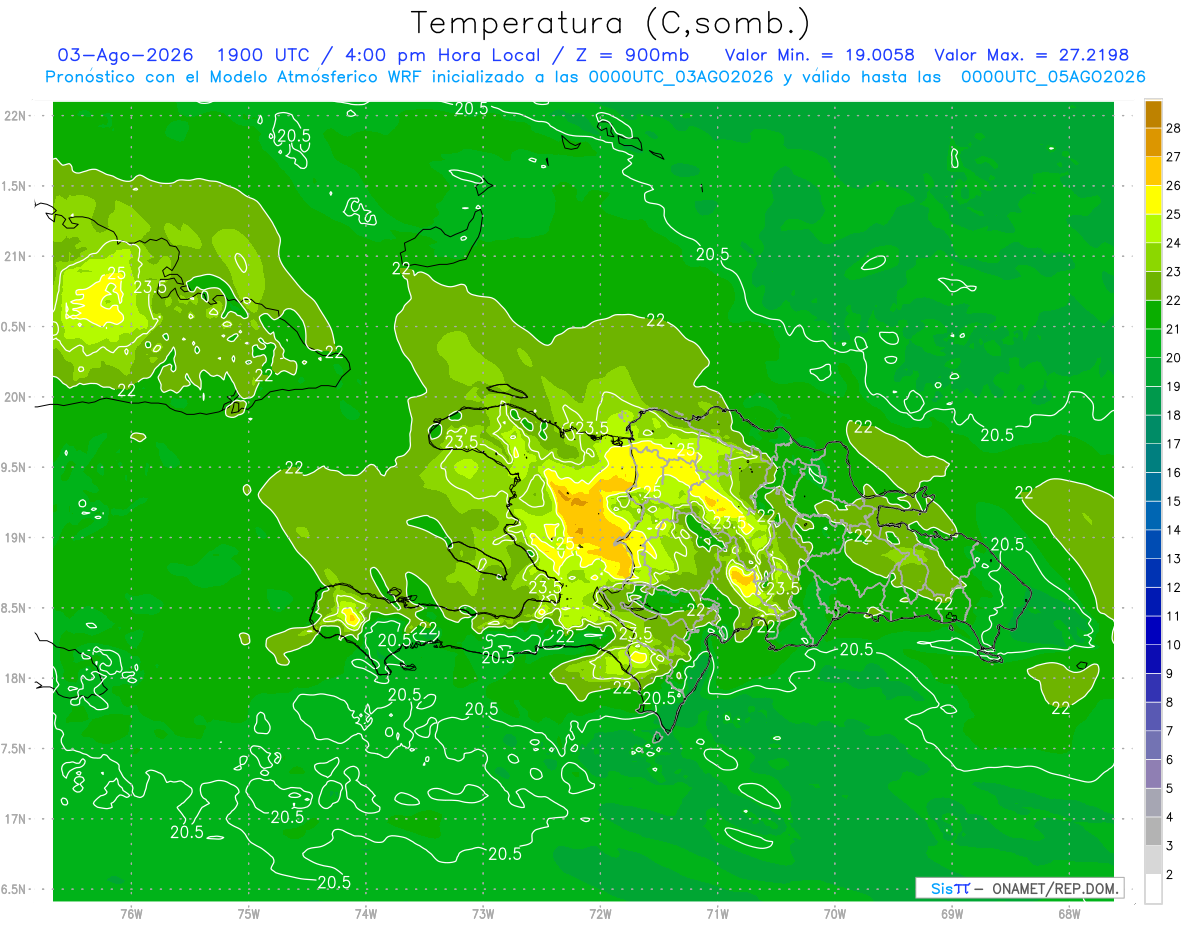Click the color scale tick label "26"

point(1174,186)
